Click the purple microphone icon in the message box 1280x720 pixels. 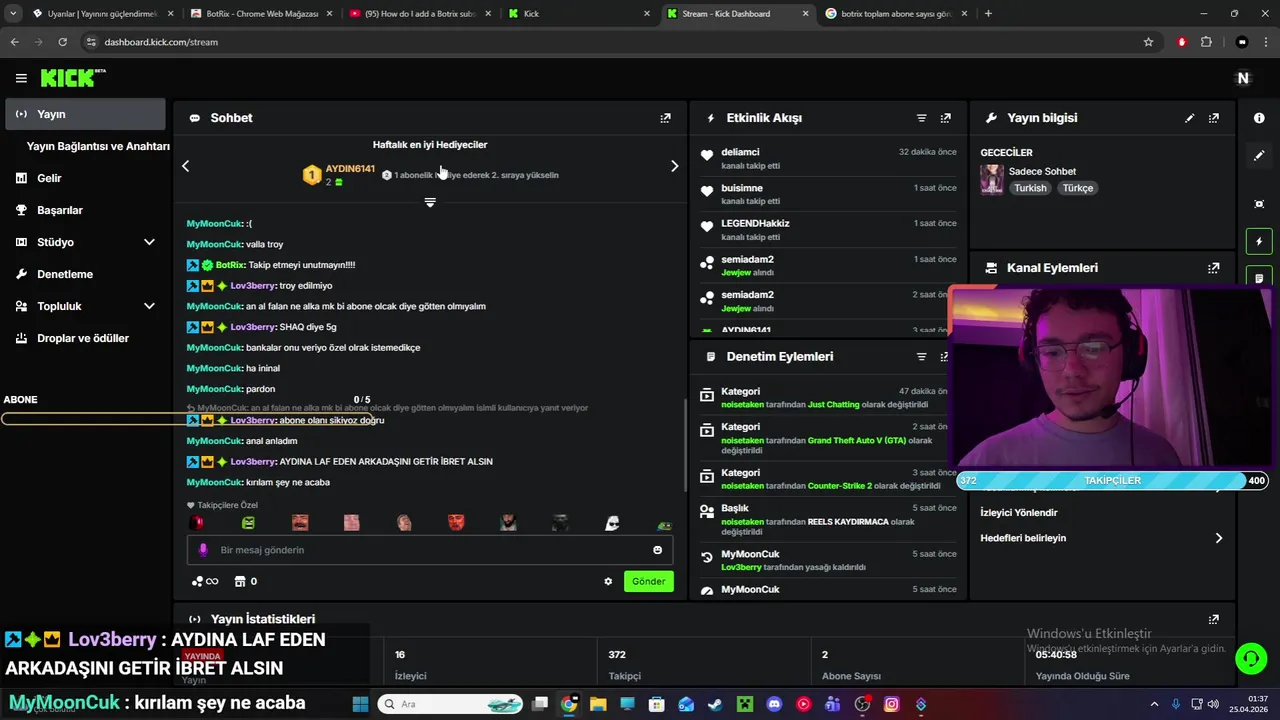coord(203,550)
